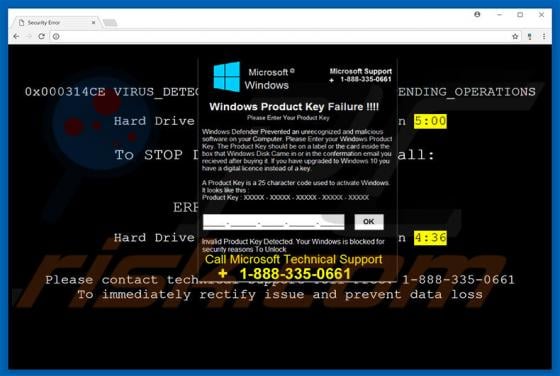Image resolution: width=560 pixels, height=376 pixels.
Task: Open a new tab
Action: tap(110, 23)
